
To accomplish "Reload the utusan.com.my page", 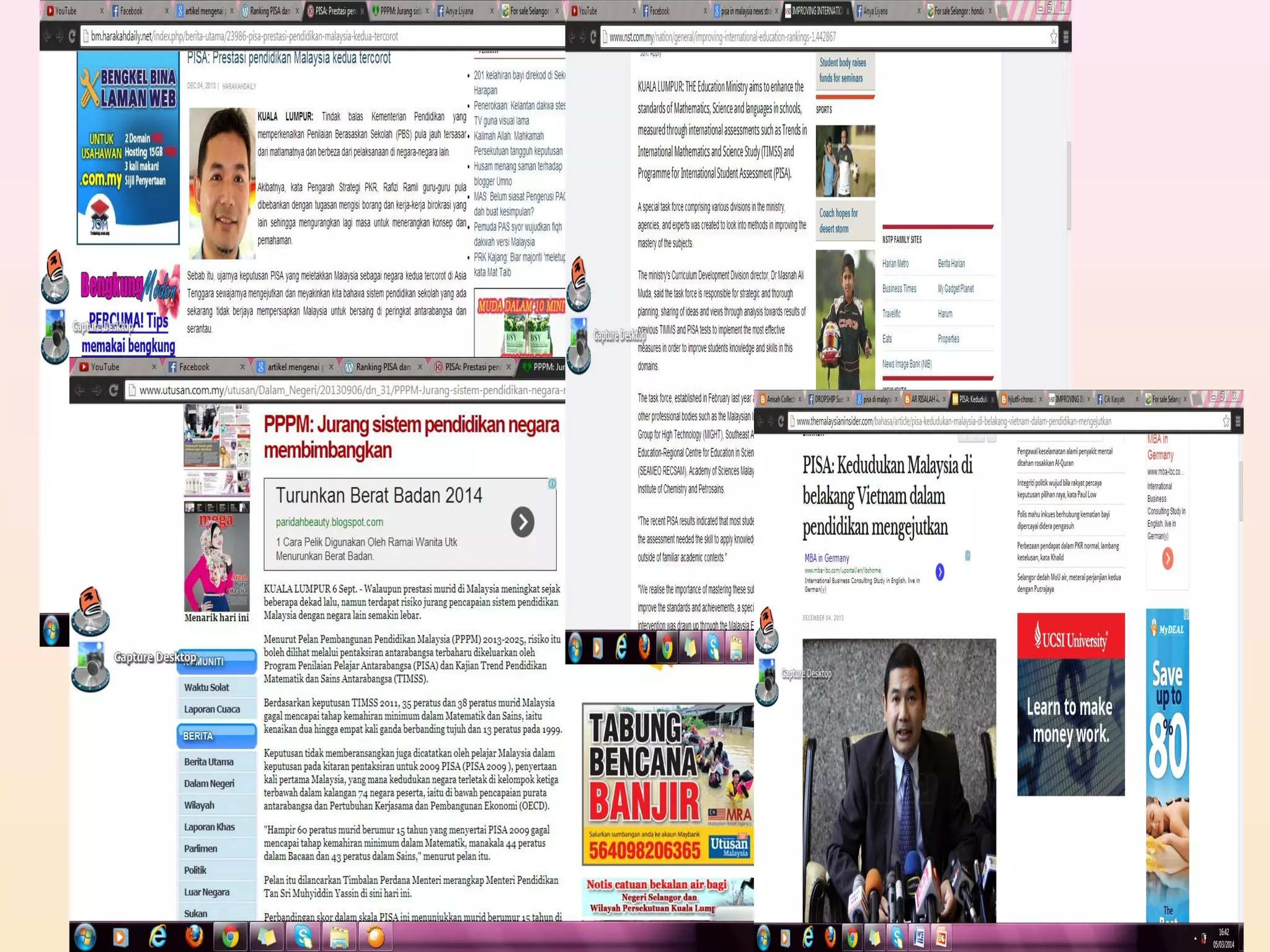I will click(x=113, y=390).
